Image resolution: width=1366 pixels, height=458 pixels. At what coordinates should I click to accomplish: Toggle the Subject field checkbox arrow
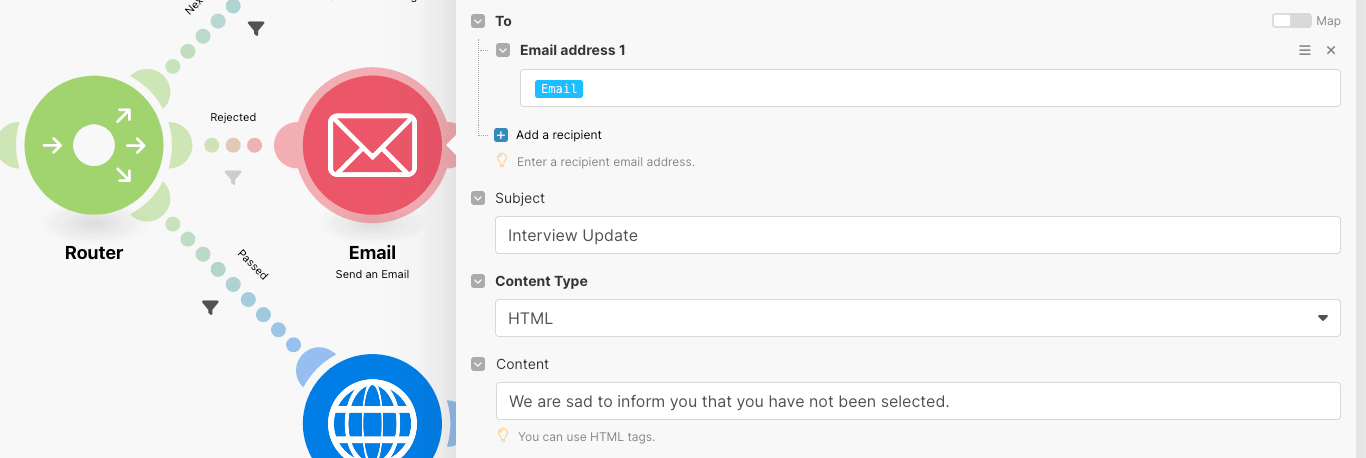point(478,198)
